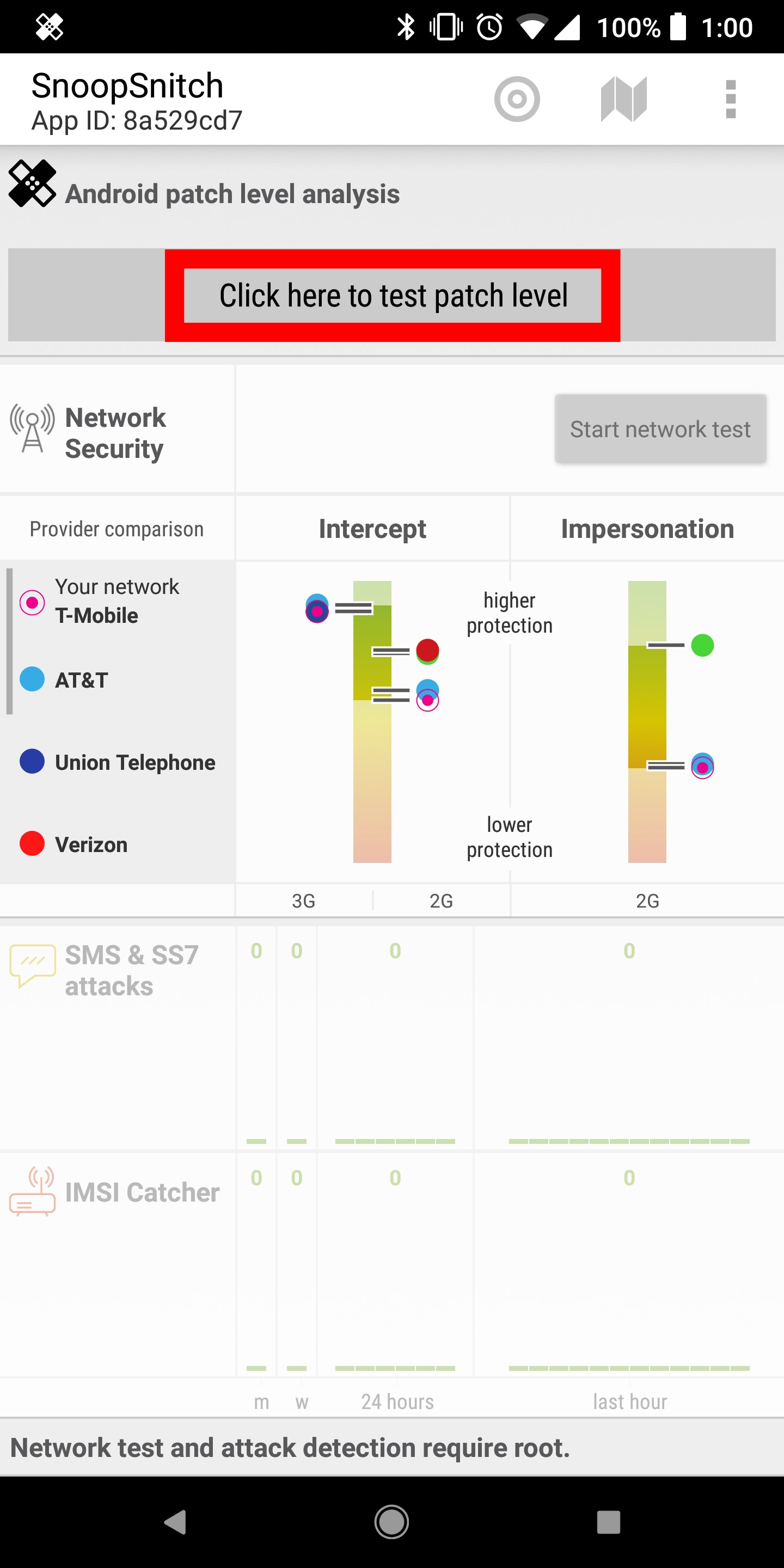Image resolution: width=784 pixels, height=1568 pixels.
Task: Switch to the Impersonation column
Action: point(647,528)
